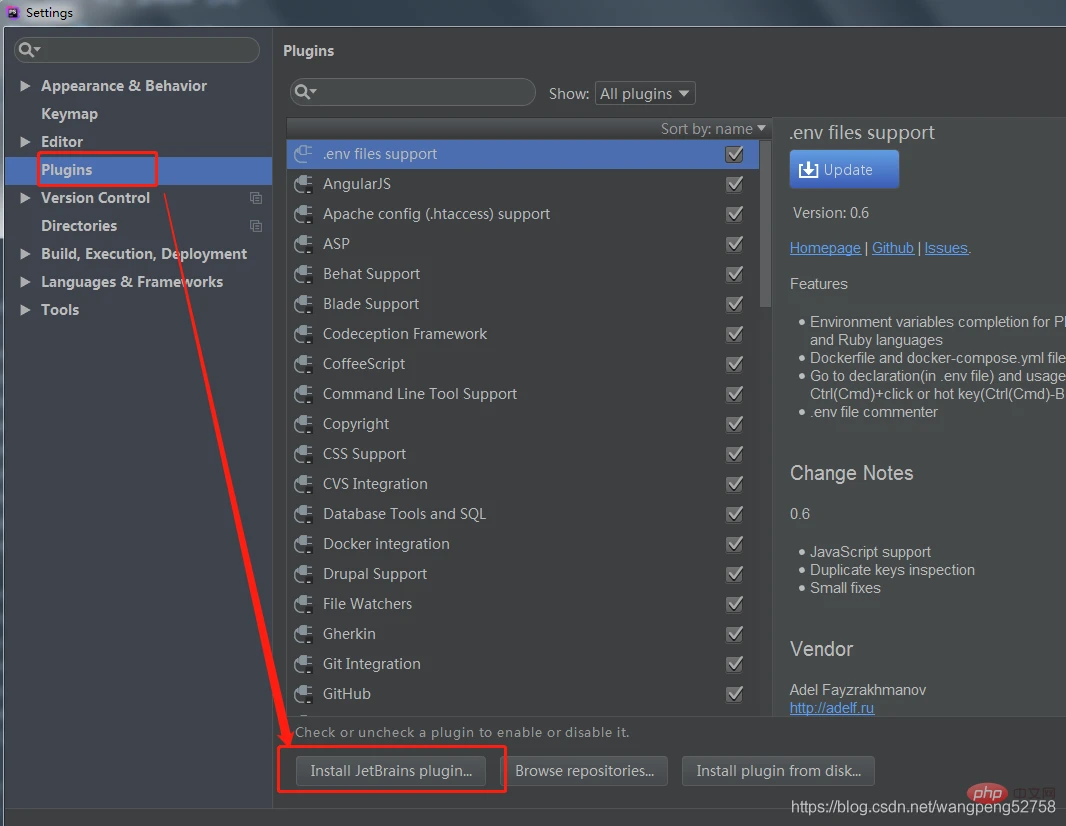Disable the Apache config (.htaccess) support checkbox
This screenshot has width=1066, height=826.
735,214
